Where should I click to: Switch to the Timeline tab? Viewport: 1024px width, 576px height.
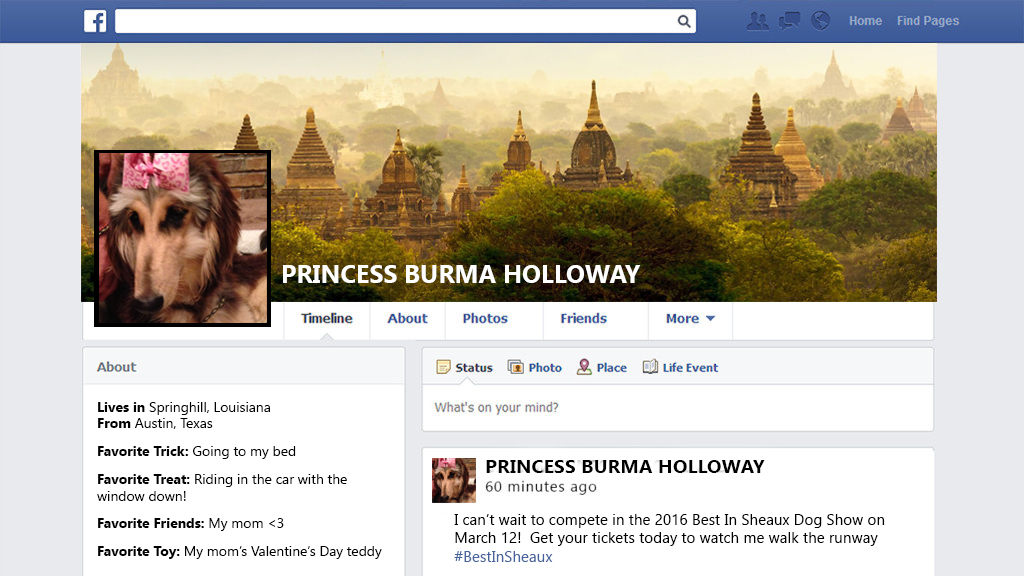327,319
